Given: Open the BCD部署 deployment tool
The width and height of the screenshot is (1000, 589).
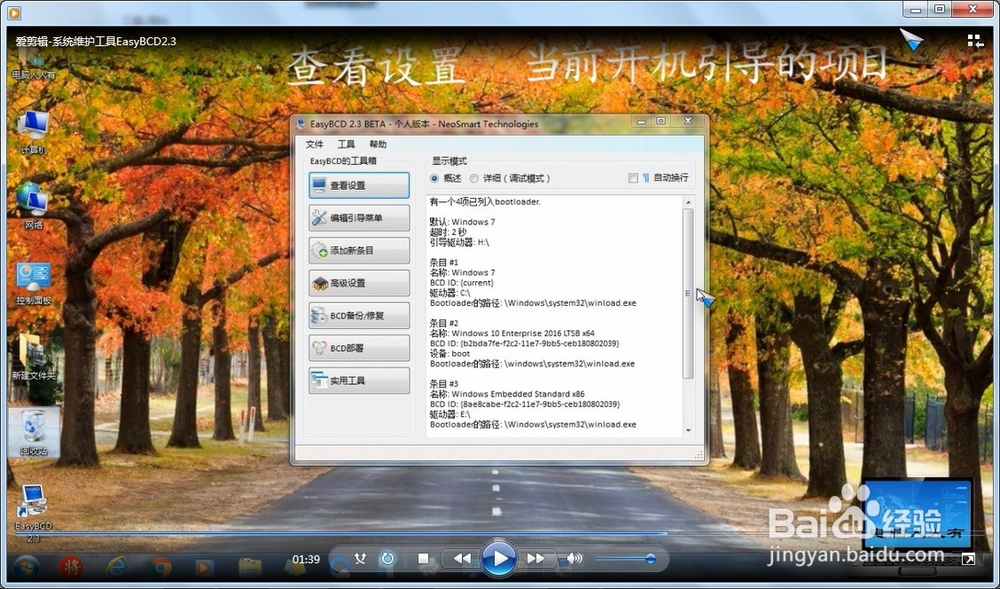Looking at the screenshot, I should coord(359,348).
